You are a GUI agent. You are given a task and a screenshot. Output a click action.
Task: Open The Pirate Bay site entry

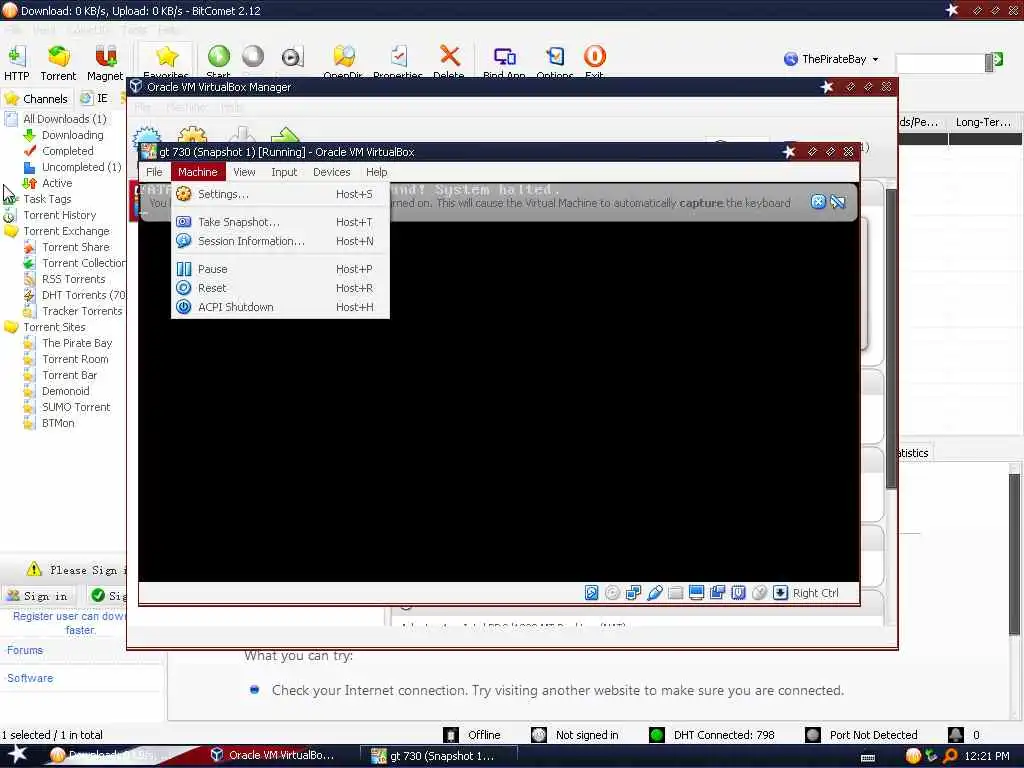(77, 343)
